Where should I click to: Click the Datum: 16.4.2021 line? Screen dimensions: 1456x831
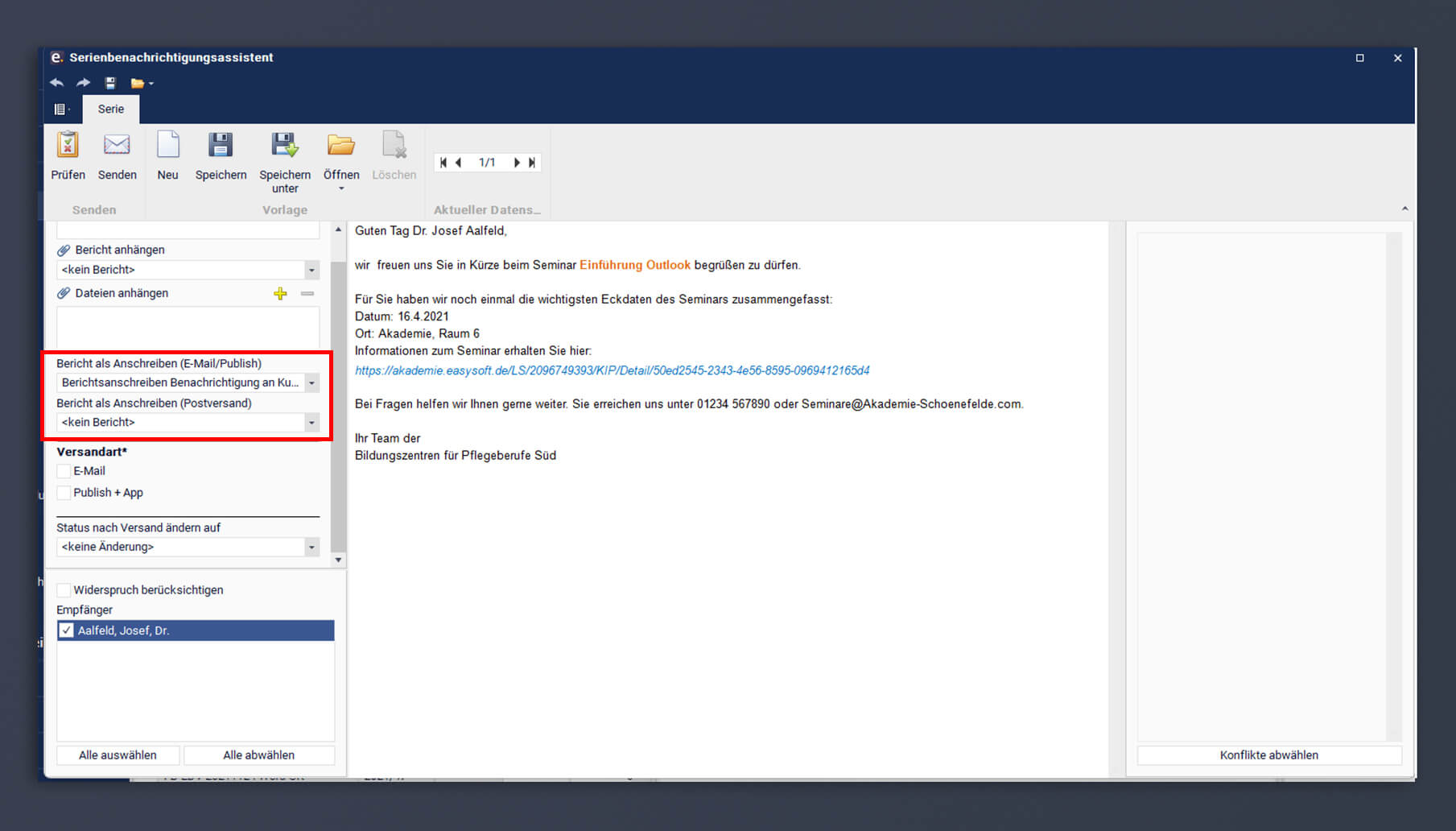click(x=402, y=316)
